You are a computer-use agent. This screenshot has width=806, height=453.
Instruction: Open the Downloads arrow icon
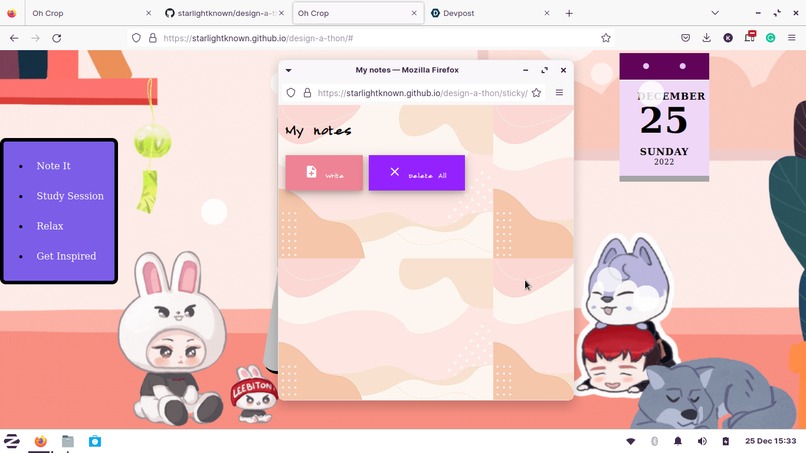point(707,38)
